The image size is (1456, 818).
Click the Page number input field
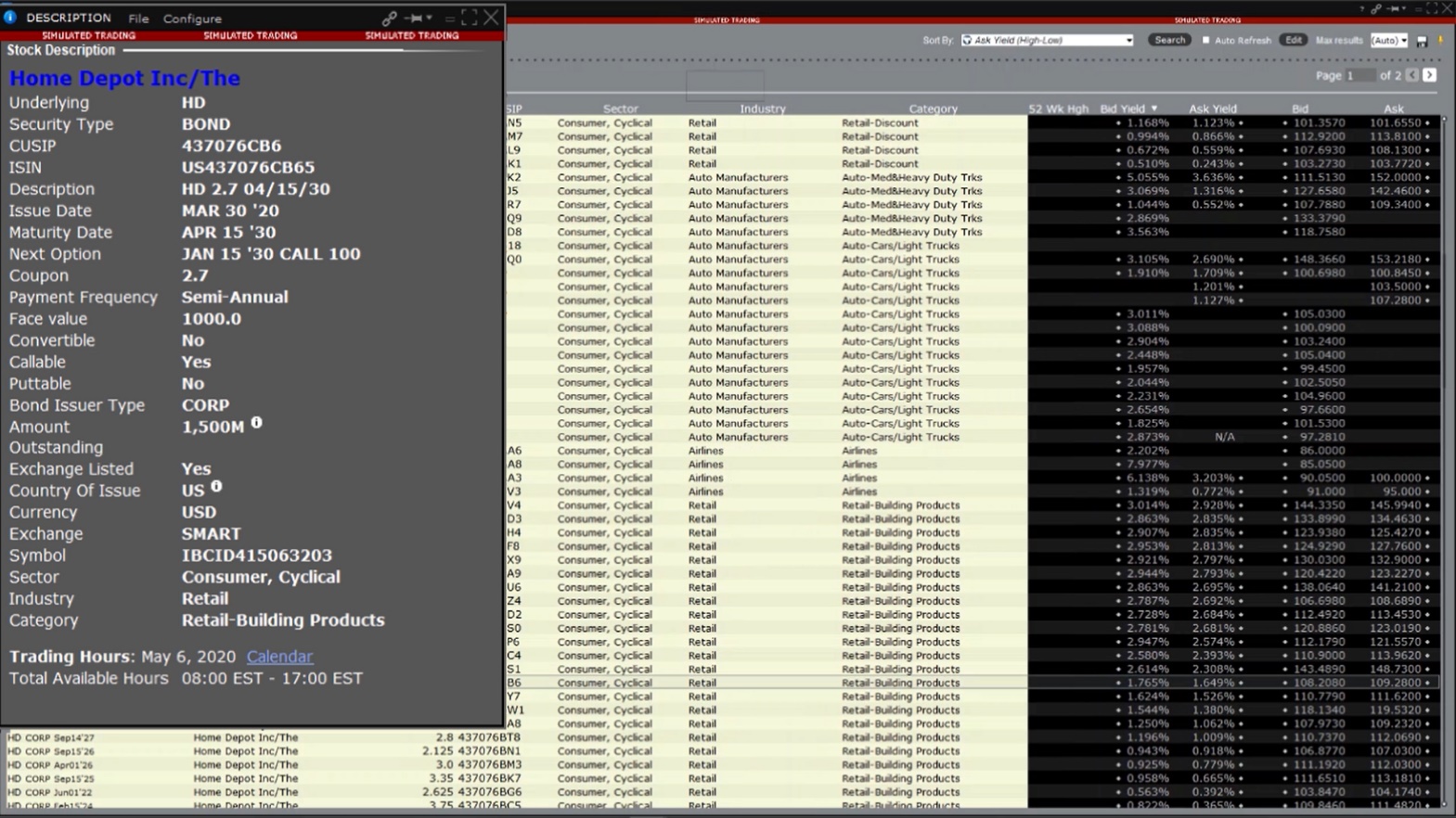[x=1361, y=75]
